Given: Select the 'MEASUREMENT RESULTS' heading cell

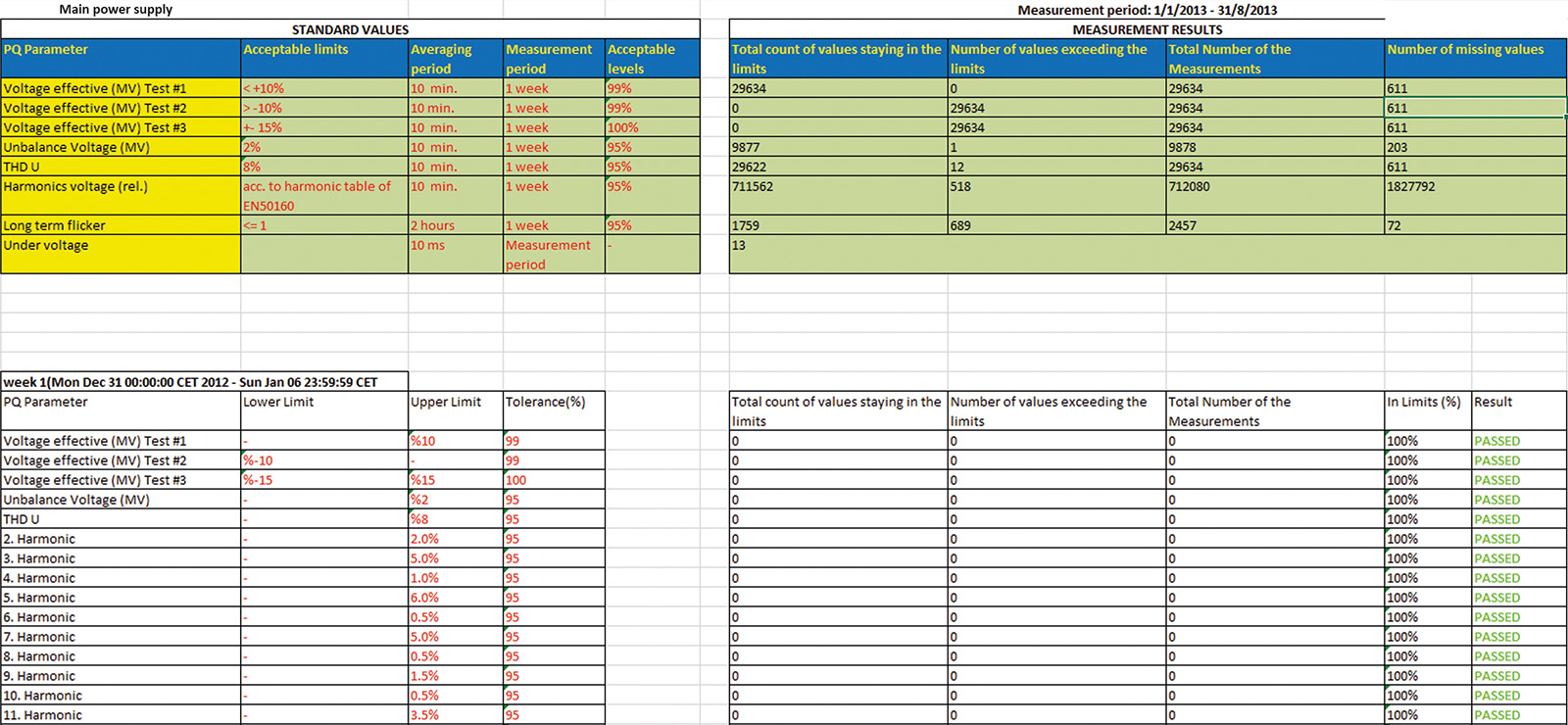Looking at the screenshot, I should (1148, 29).
